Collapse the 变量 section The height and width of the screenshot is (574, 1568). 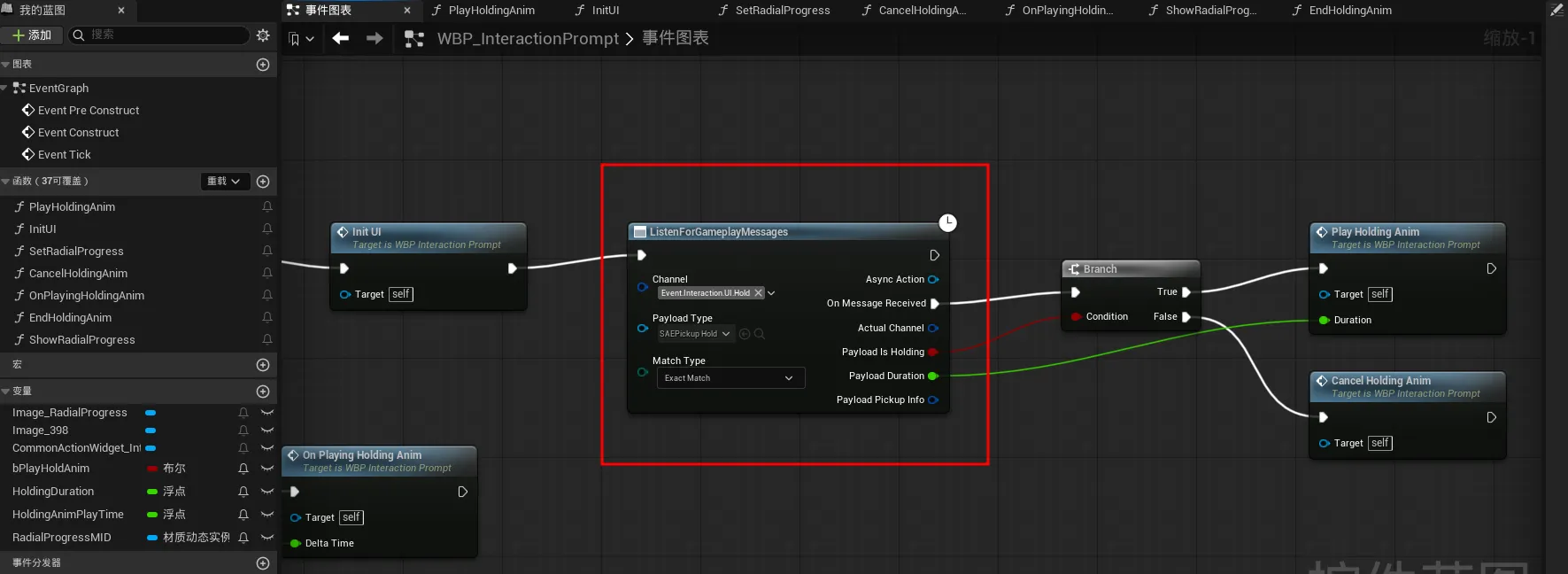point(5,392)
